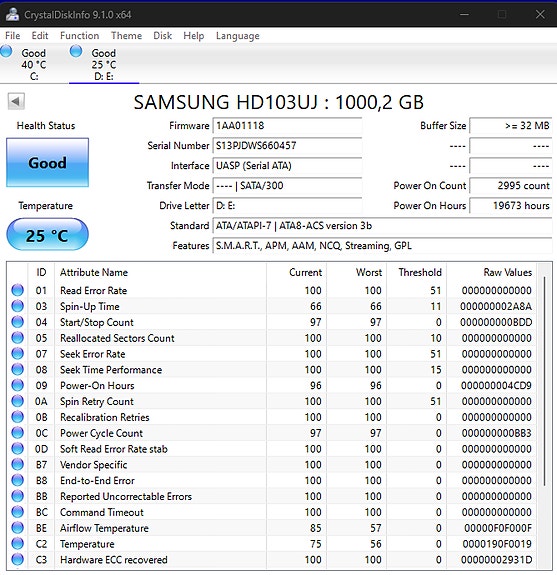Screen dimensions: 557x575
Task: Click status orb for Reallocated Sectors Count
Action: [x=17, y=338]
